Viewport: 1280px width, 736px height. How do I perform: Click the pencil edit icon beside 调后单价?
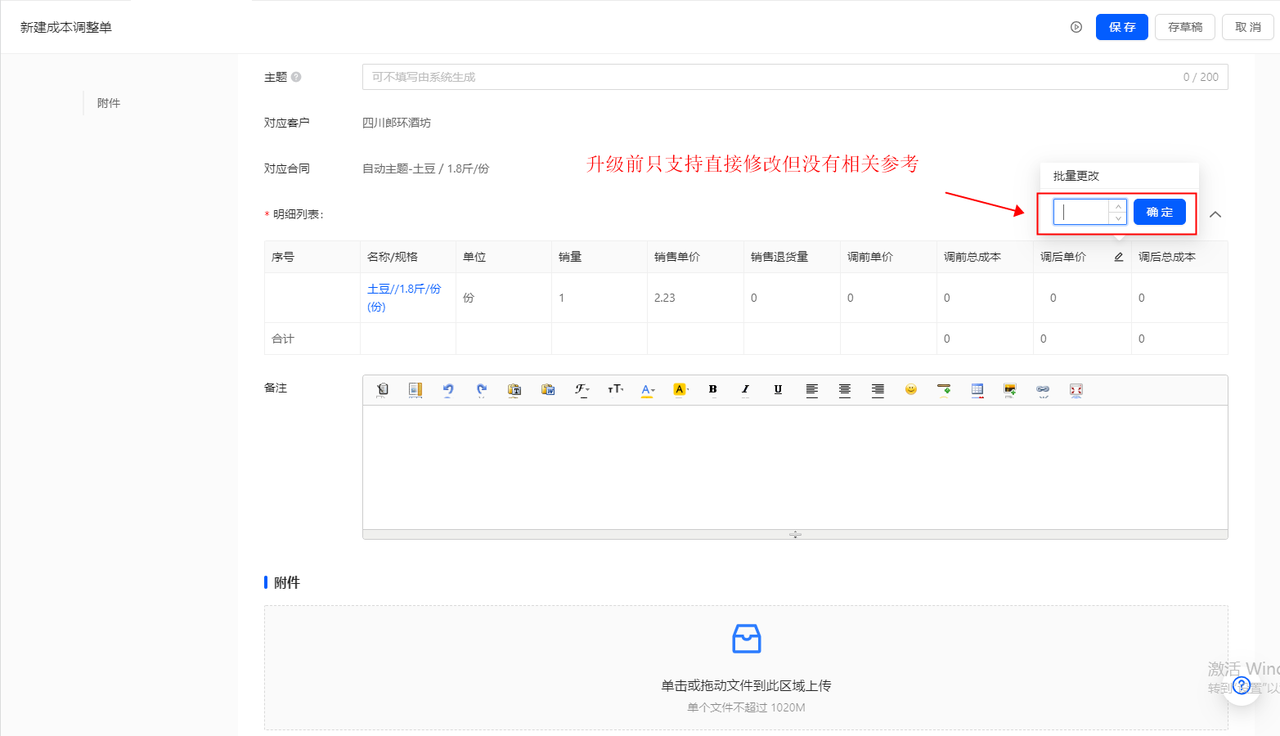(1119, 257)
